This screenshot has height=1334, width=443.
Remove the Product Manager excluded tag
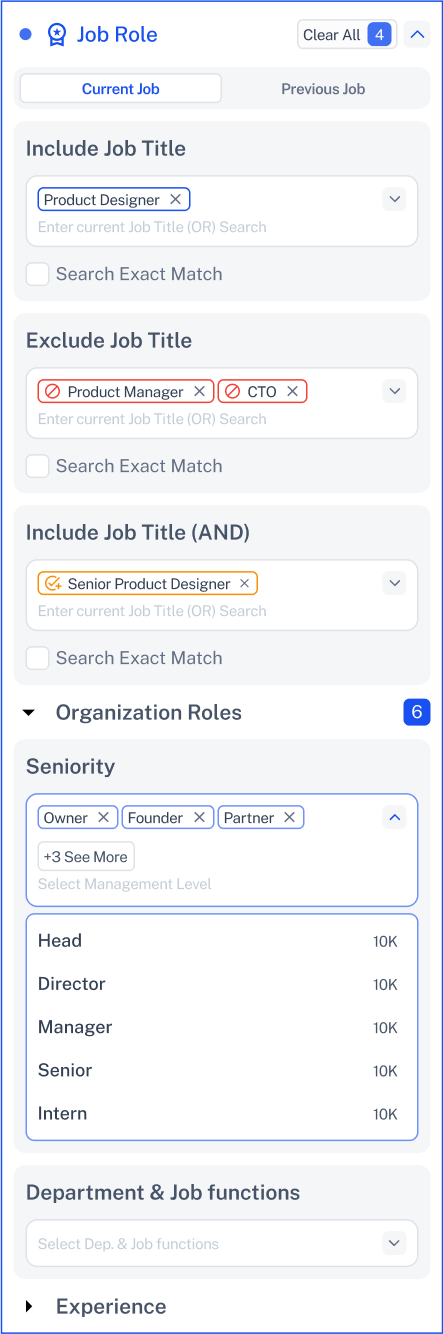(x=199, y=392)
